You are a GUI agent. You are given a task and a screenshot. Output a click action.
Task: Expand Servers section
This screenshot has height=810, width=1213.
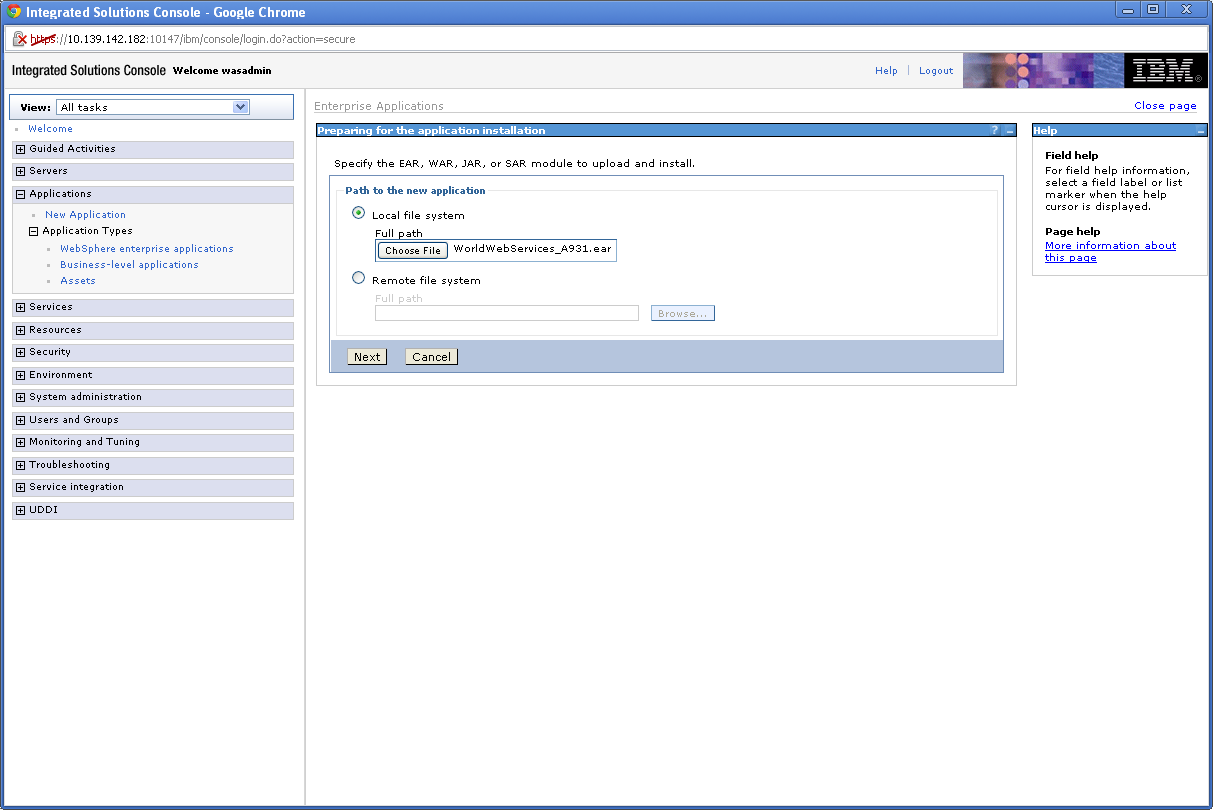tap(20, 171)
